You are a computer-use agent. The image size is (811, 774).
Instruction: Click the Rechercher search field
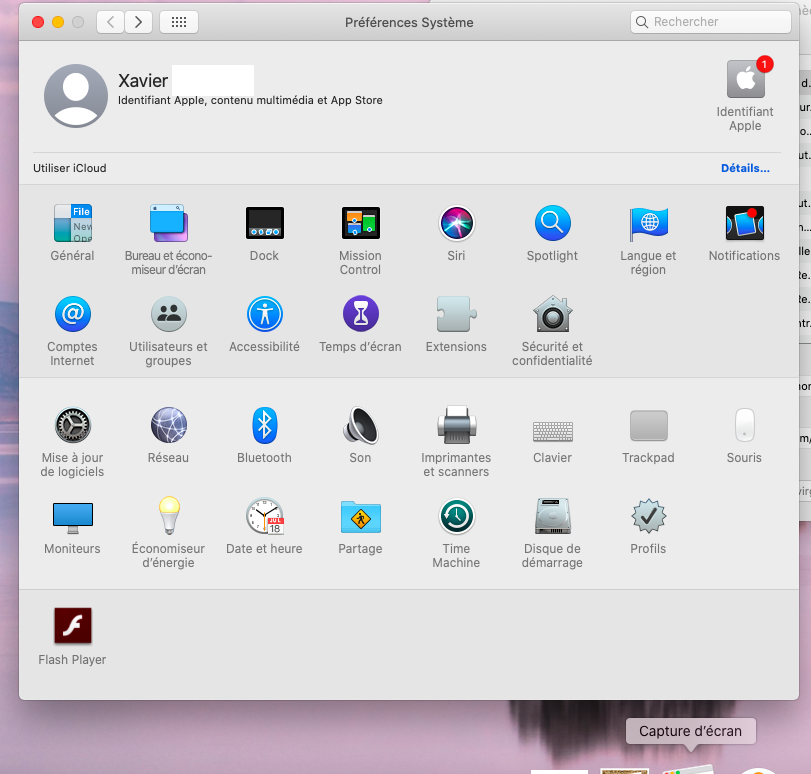(x=711, y=22)
